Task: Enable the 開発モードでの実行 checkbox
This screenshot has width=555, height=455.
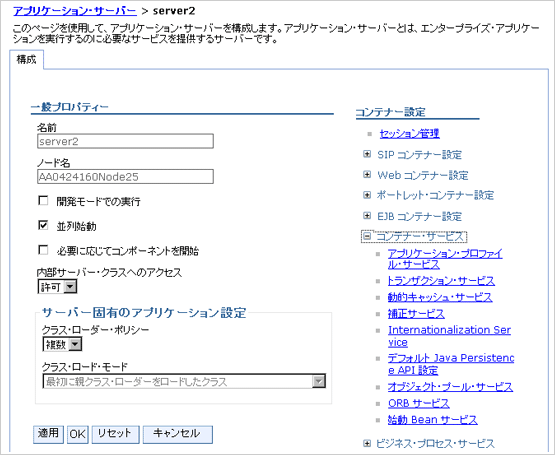Action: [43, 201]
